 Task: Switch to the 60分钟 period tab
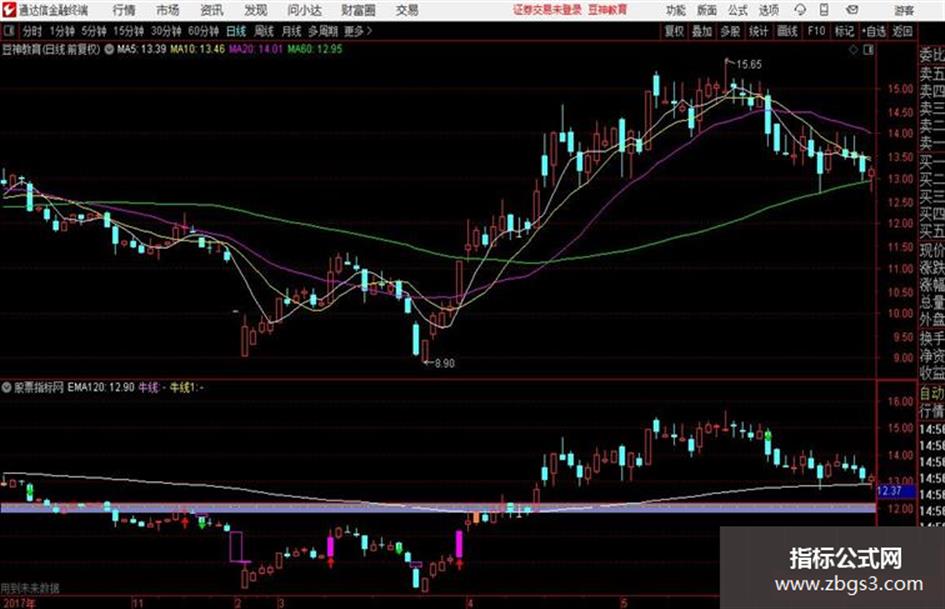pos(203,31)
